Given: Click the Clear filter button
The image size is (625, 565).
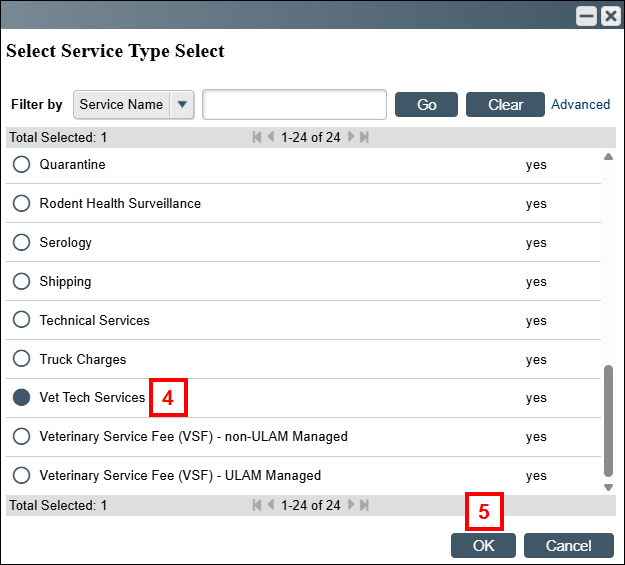Looking at the screenshot, I should pyautogui.click(x=505, y=104).
